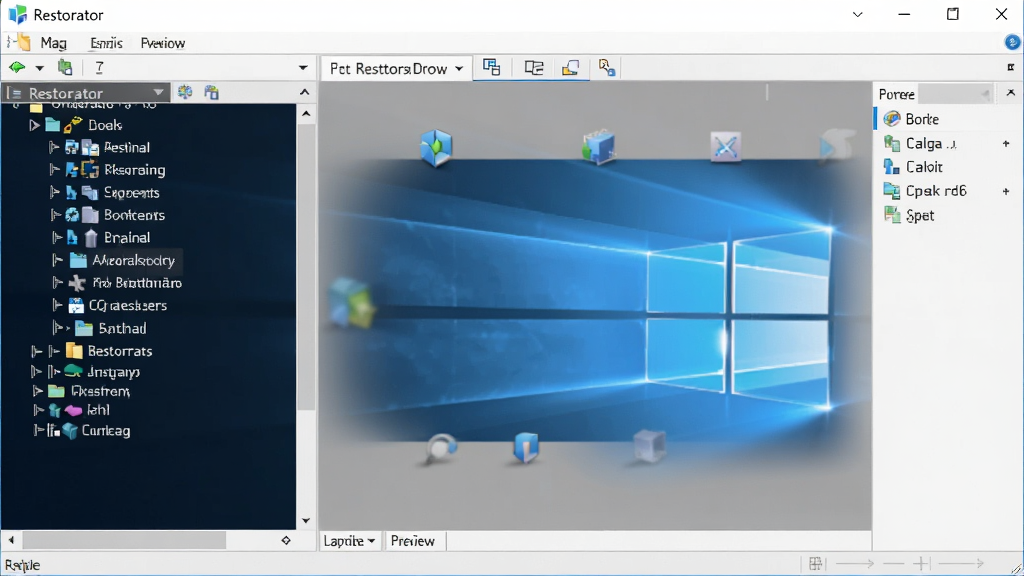This screenshot has height=576, width=1024.
Task: Expand the "Doels" tree node
Action: 35,125
